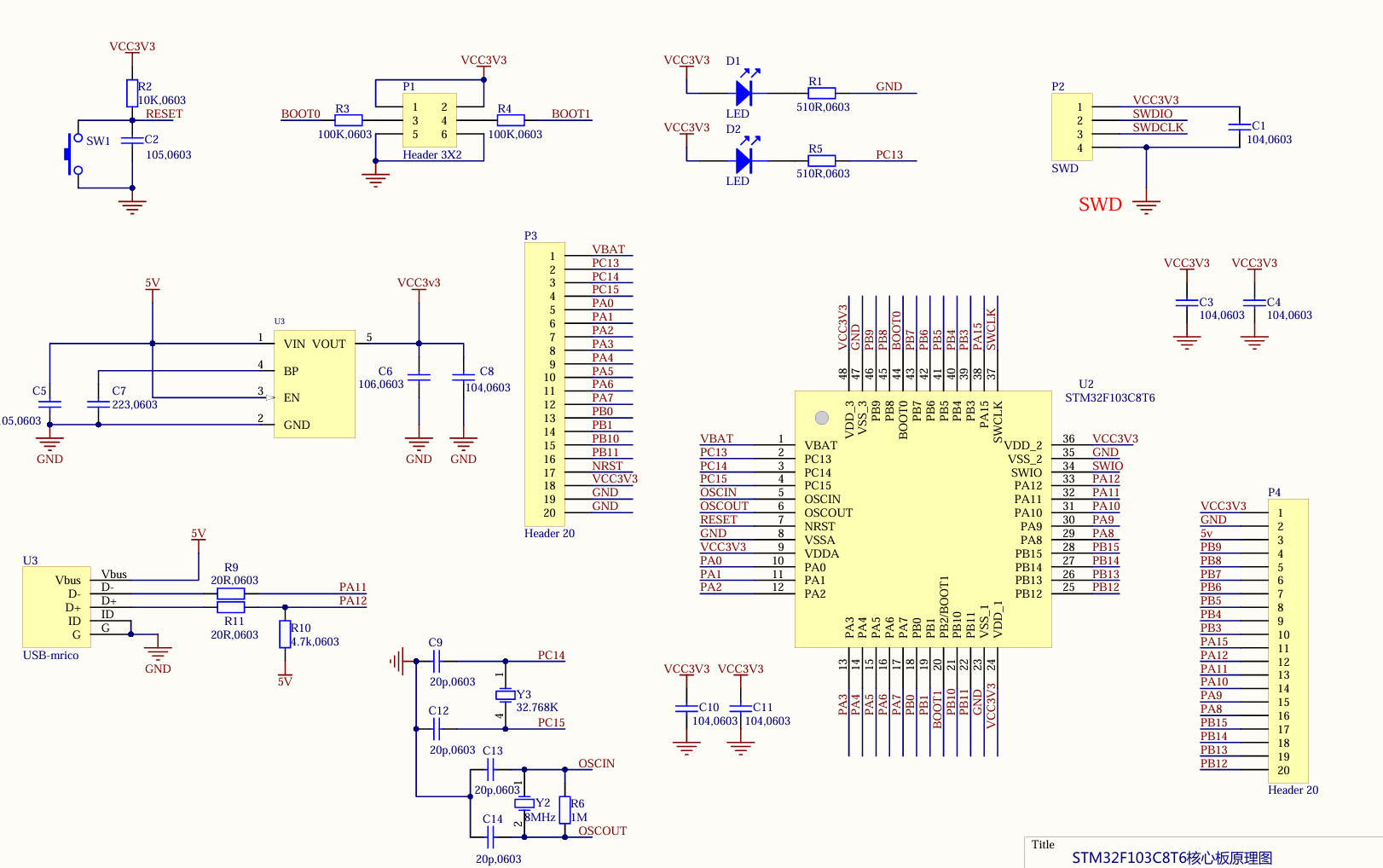Image resolution: width=1383 pixels, height=868 pixels.
Task: Click the STM32F103C8T6 part label of U2
Action: (1110, 398)
